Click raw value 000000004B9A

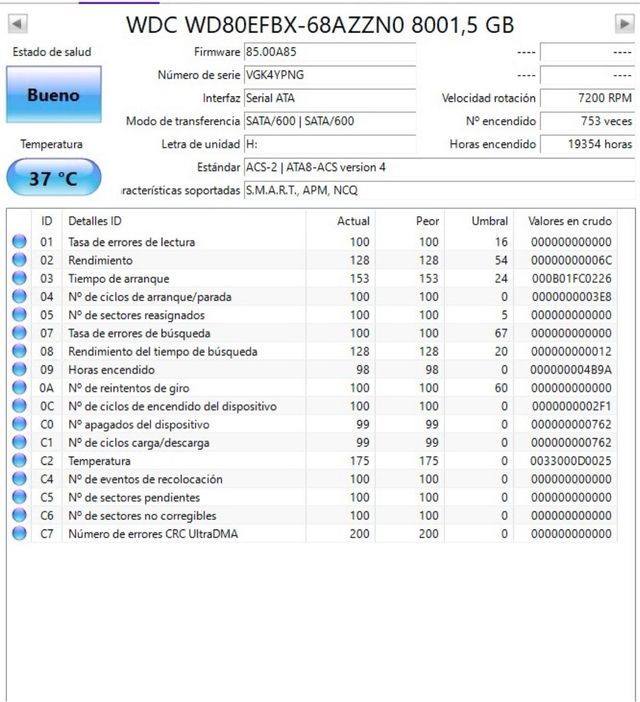571,370
